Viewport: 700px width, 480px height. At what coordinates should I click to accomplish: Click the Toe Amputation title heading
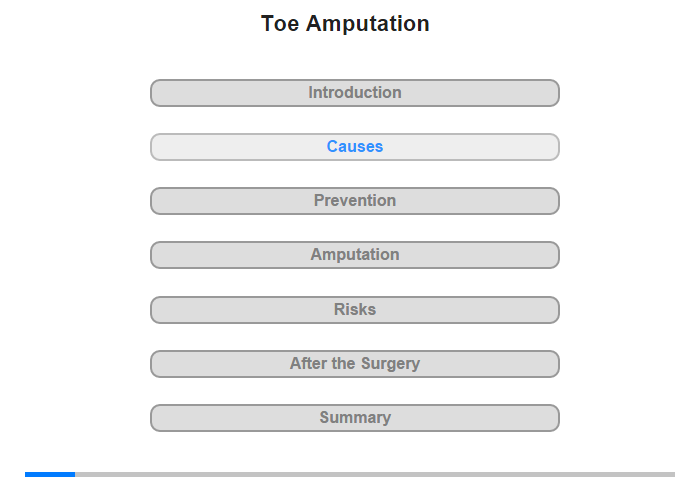[345, 23]
